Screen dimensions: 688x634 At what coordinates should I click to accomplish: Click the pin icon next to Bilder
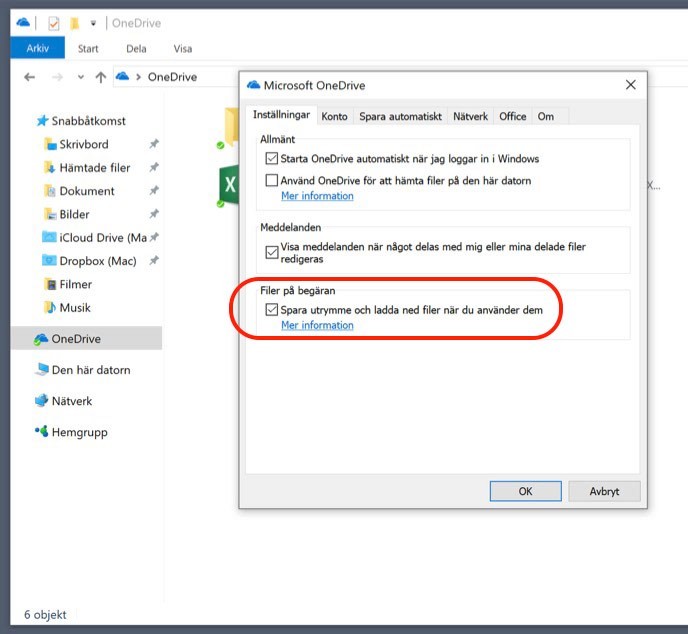(x=154, y=214)
